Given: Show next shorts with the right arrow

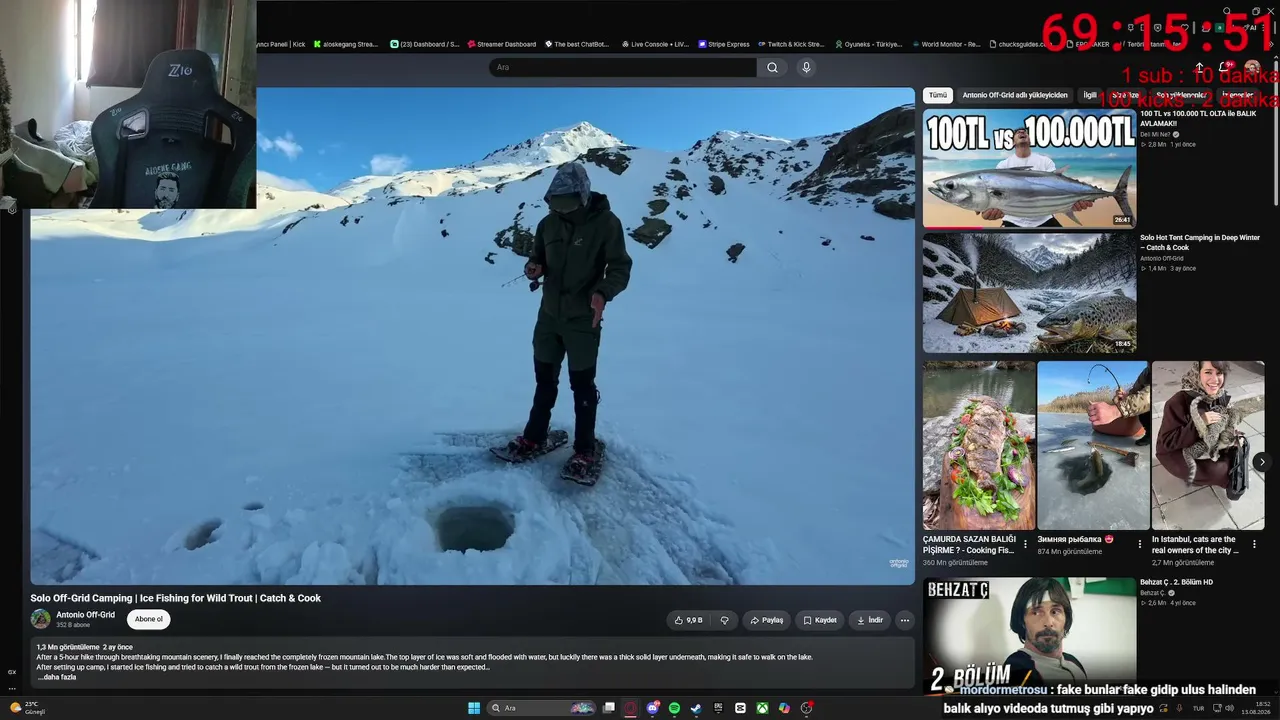Looking at the screenshot, I should tap(1262, 462).
